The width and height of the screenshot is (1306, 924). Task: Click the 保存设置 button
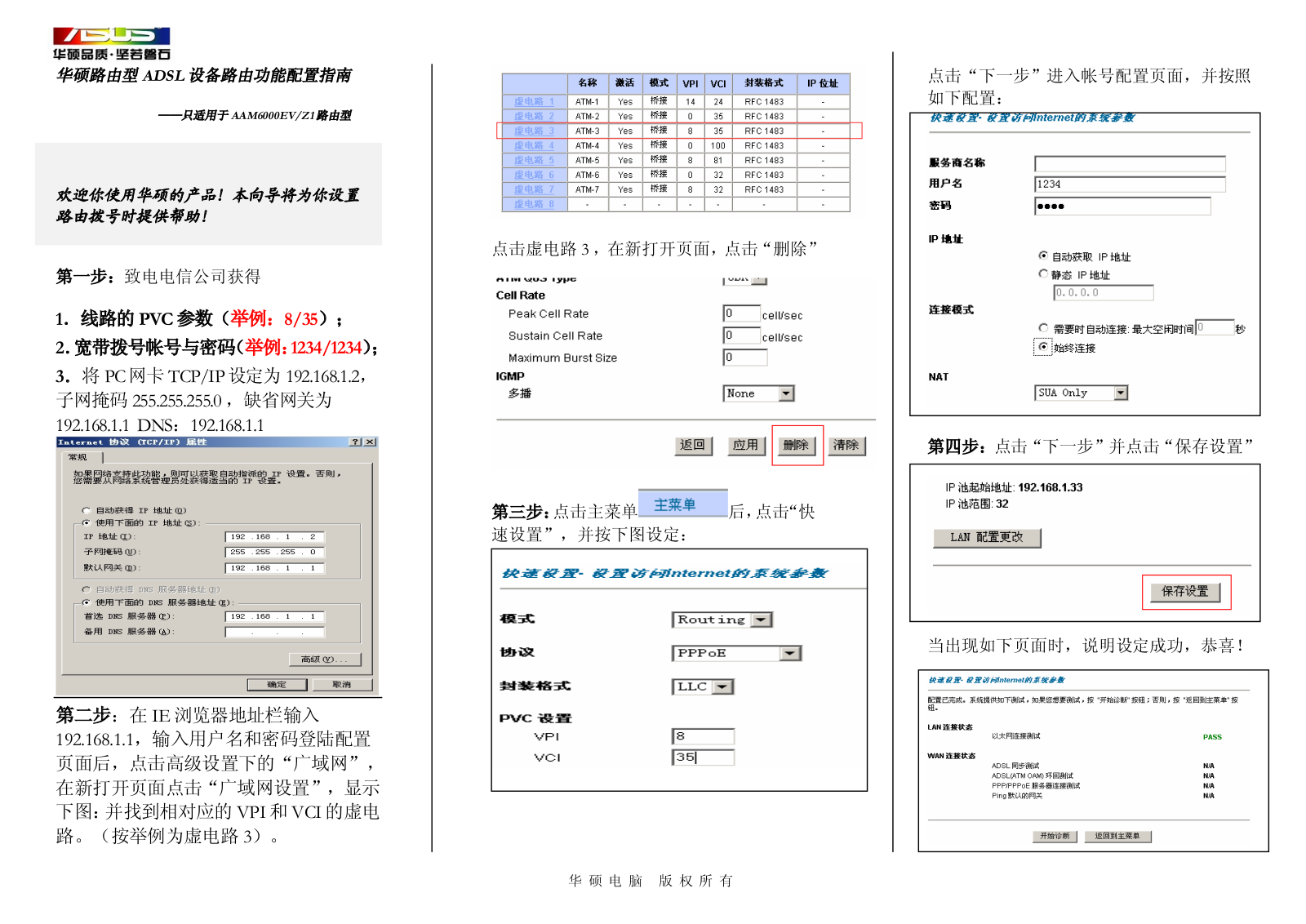coord(1185,592)
